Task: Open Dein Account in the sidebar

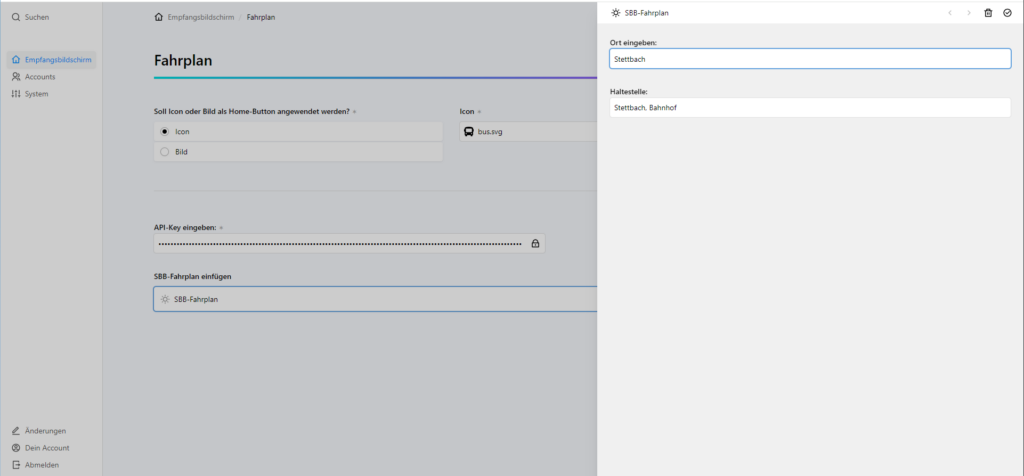Action: pyautogui.click(x=40, y=448)
